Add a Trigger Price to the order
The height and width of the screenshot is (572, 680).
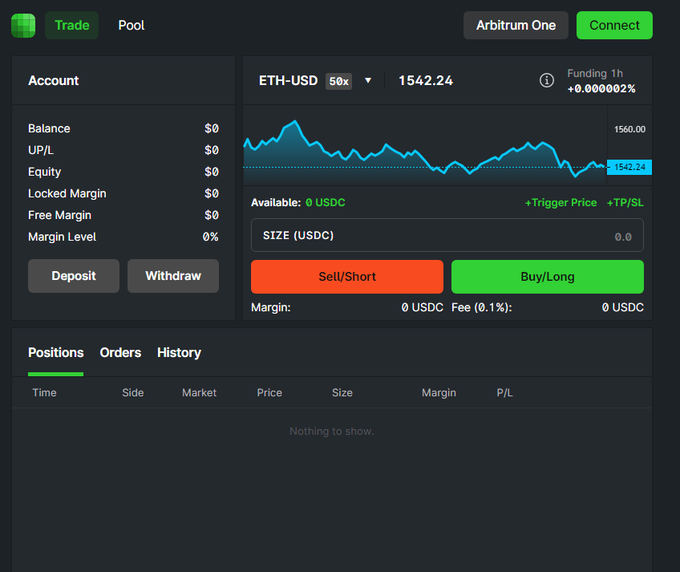pos(561,203)
